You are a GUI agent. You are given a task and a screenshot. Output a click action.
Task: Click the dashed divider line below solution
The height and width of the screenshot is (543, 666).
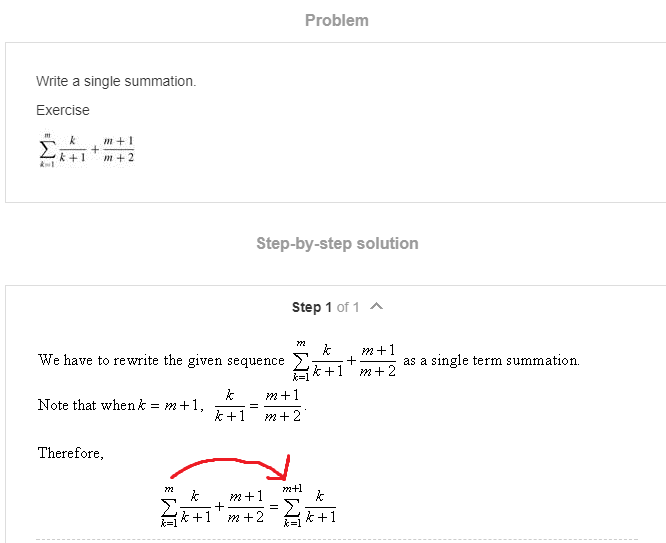pos(337,539)
